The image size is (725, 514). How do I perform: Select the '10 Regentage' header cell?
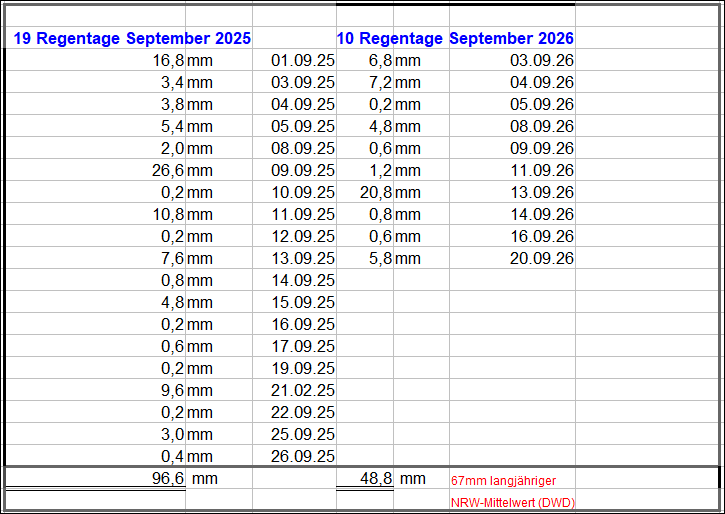[389, 38]
